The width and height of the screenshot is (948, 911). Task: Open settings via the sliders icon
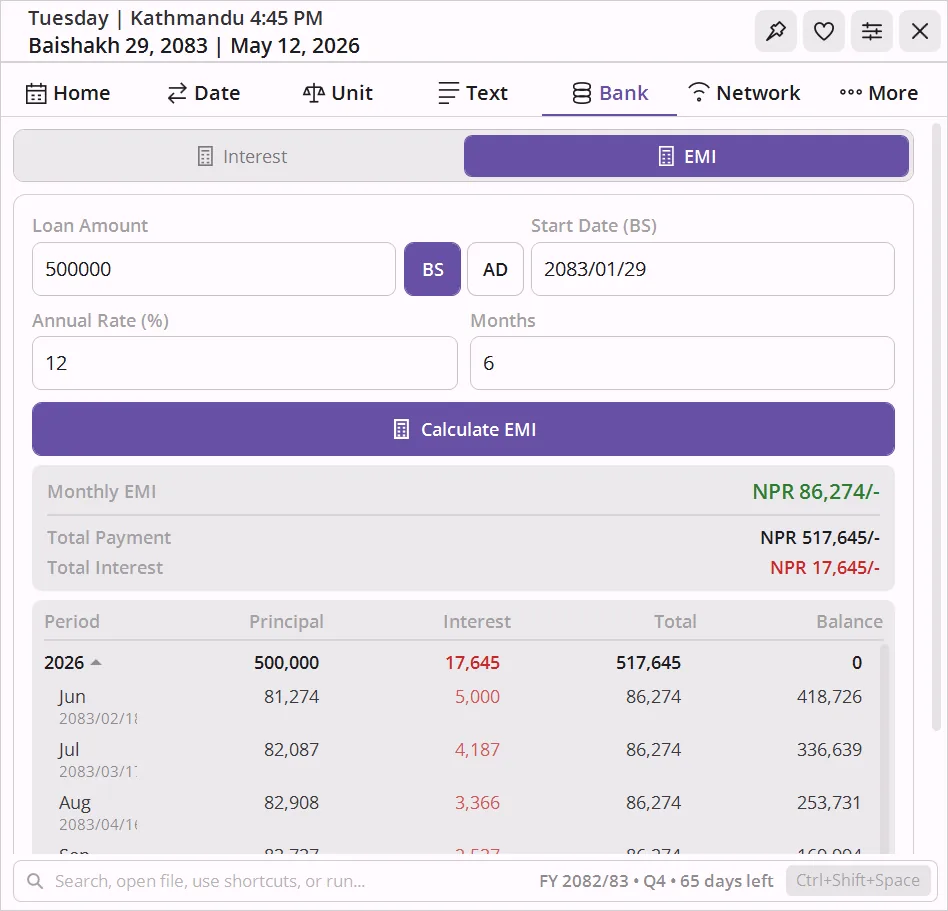click(x=872, y=31)
